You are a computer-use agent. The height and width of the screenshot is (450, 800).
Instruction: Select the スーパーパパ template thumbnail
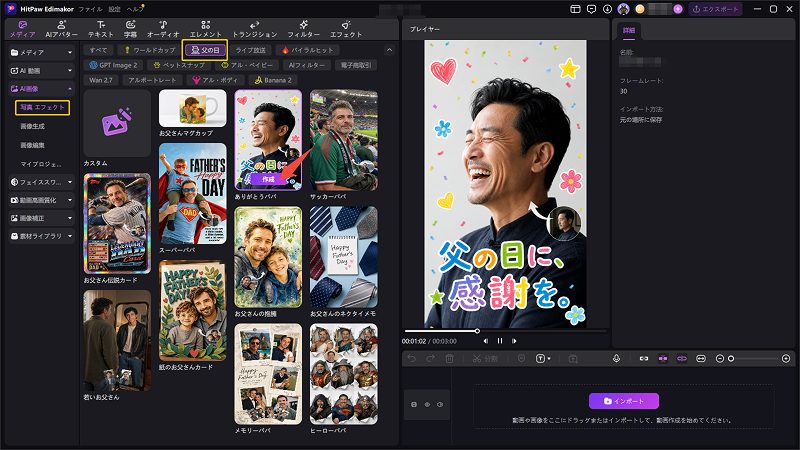pos(192,193)
